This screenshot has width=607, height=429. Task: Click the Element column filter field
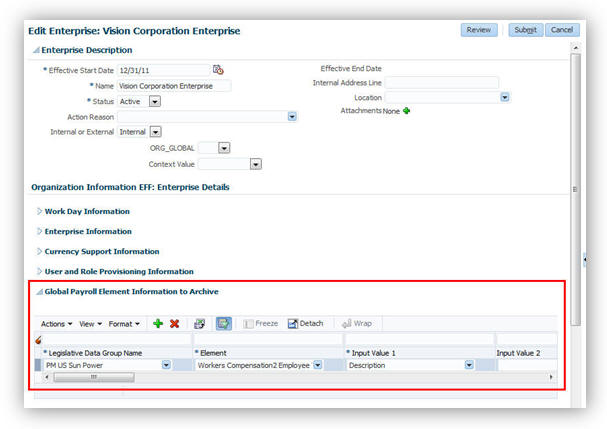coord(268,340)
